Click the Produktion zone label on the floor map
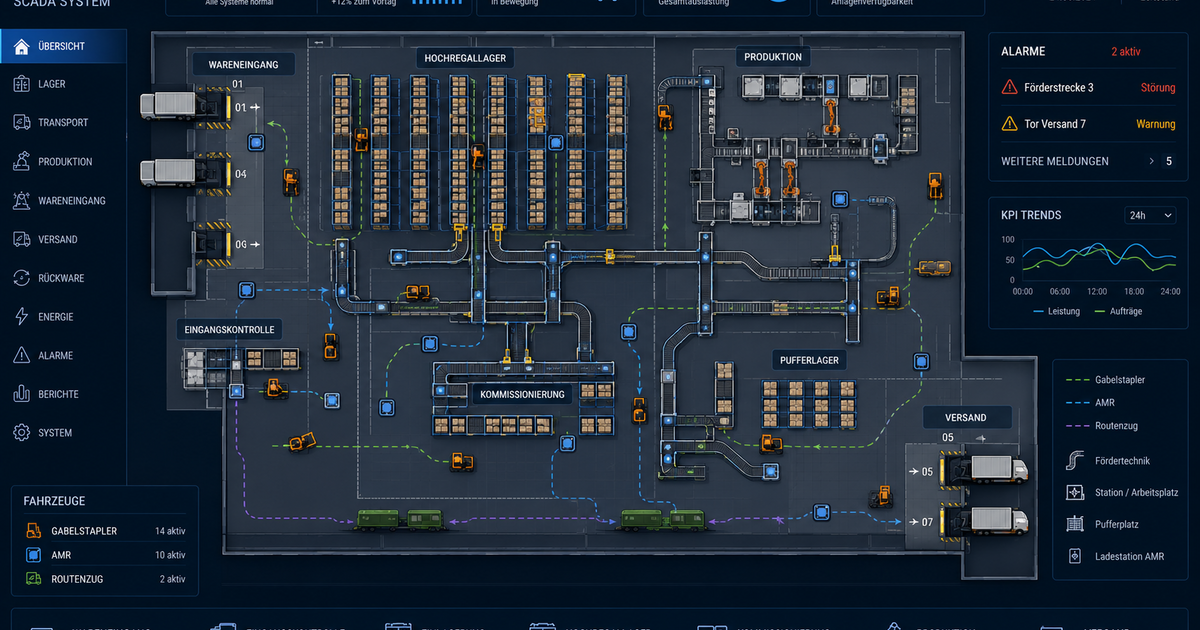 click(x=773, y=57)
